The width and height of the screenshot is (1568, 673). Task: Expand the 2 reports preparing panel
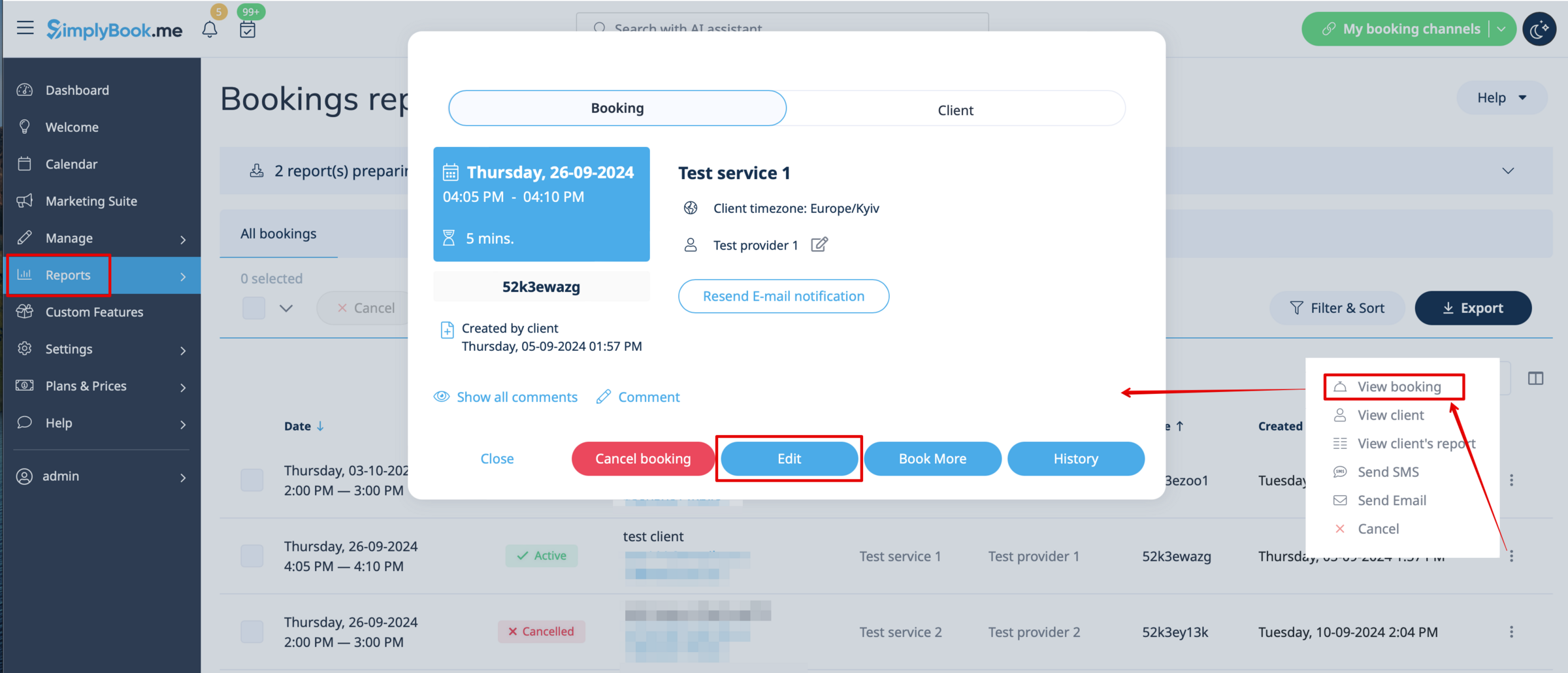pos(1508,171)
